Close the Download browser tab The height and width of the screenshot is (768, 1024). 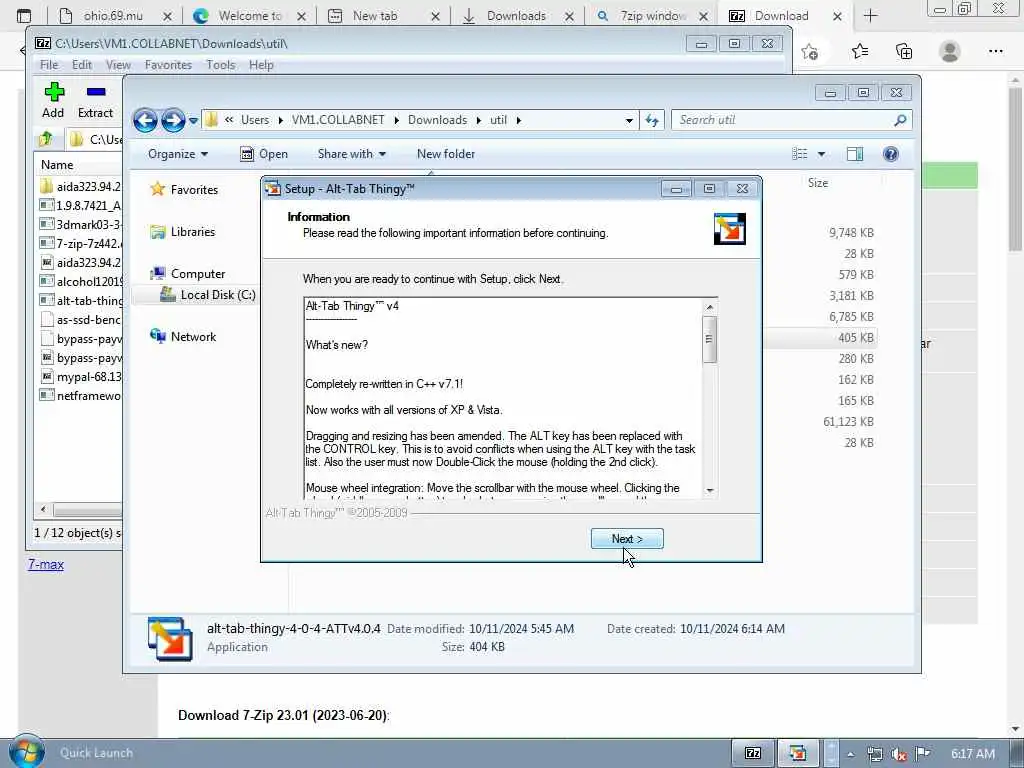(x=837, y=16)
